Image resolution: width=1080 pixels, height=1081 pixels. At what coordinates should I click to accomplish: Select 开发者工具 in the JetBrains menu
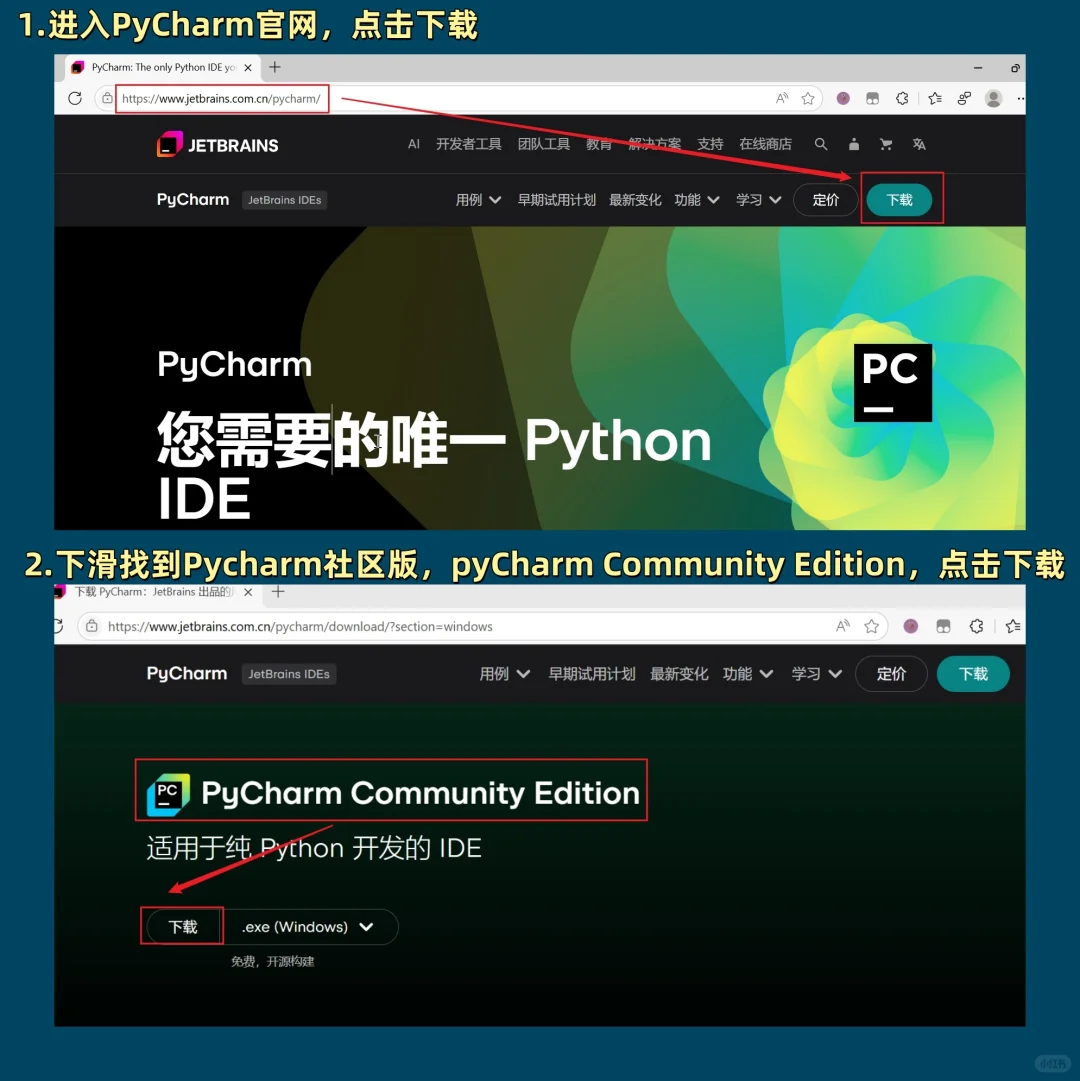tap(469, 144)
